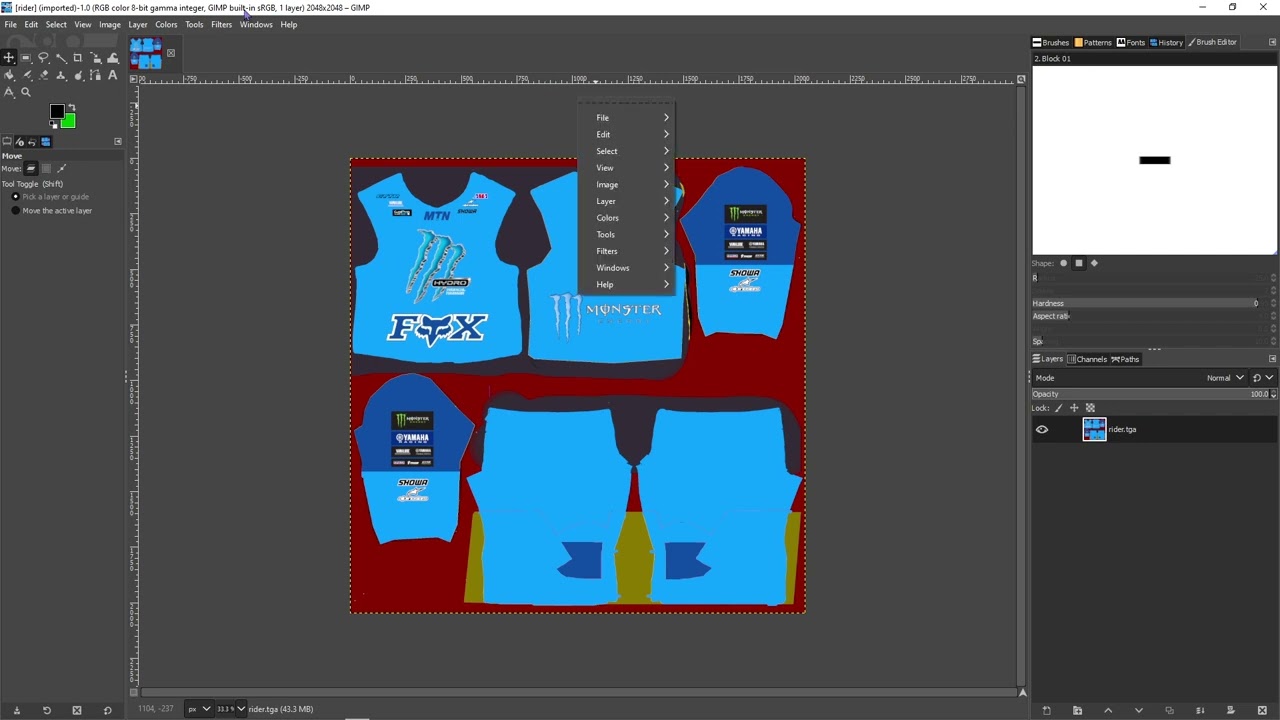Set Move mode to selection
The image size is (1280, 720).
46,169
